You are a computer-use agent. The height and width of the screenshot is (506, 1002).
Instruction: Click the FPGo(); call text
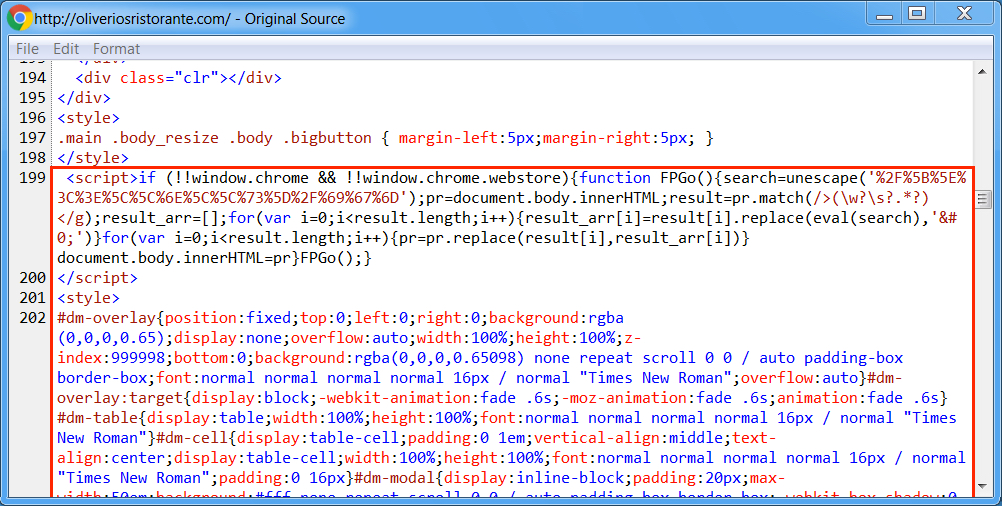(x=332, y=258)
